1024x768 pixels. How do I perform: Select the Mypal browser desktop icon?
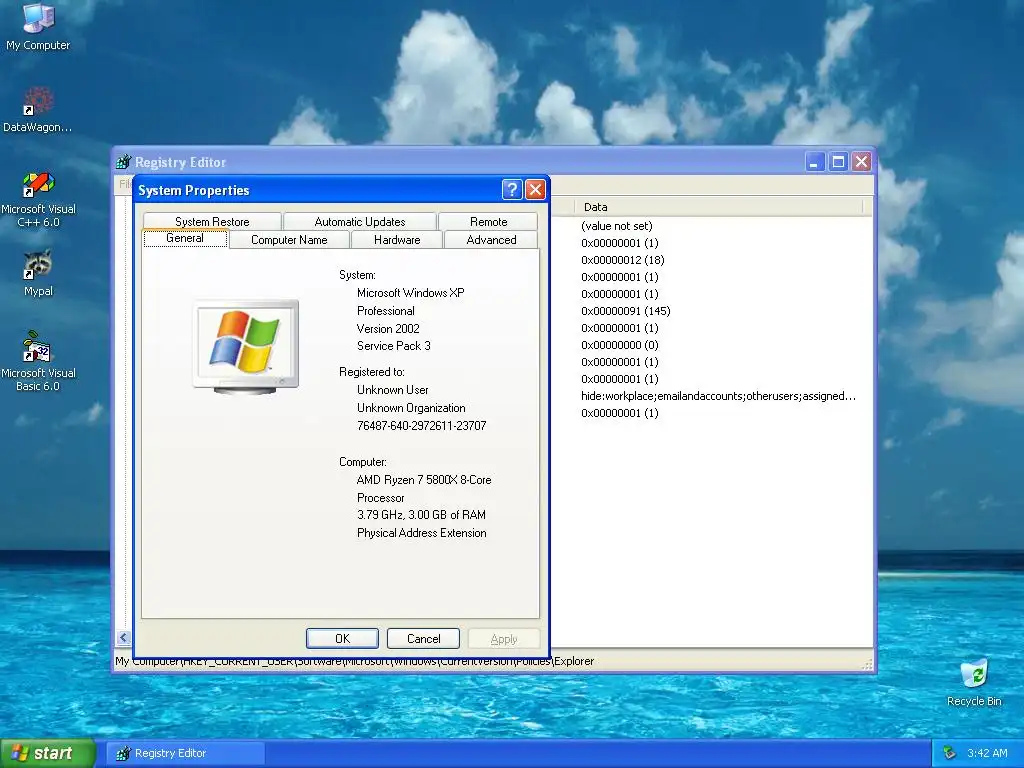[x=38, y=273]
